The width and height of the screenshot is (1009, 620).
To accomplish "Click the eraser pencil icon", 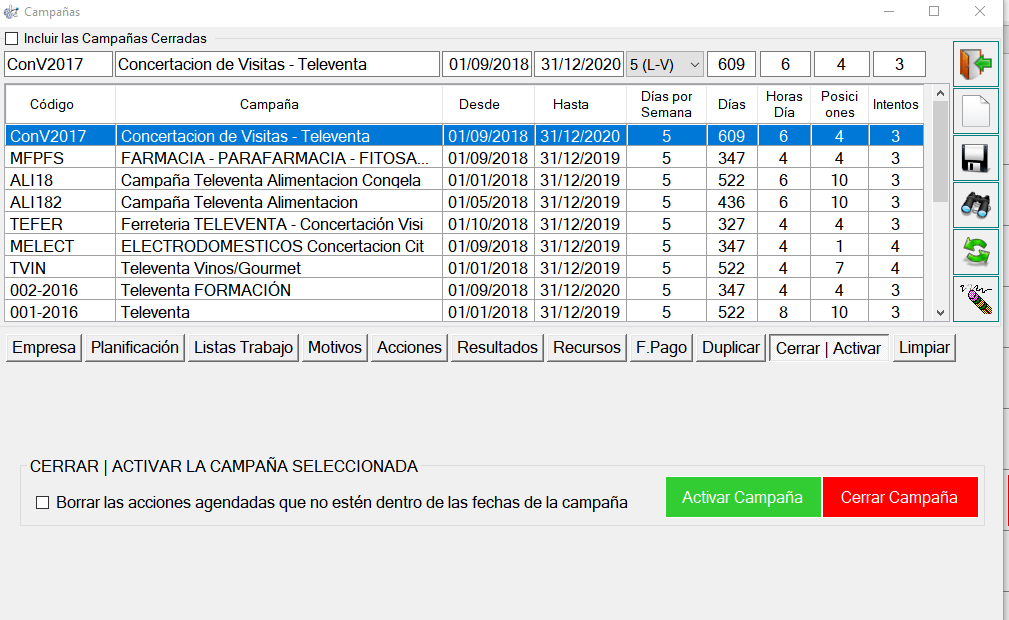I will tap(976, 299).
